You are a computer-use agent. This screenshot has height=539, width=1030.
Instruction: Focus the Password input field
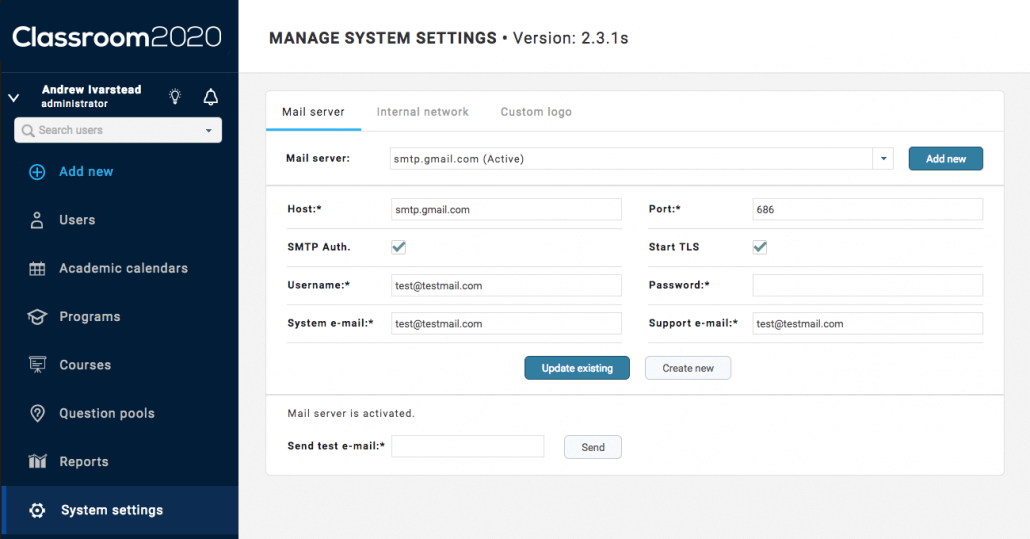click(x=867, y=285)
